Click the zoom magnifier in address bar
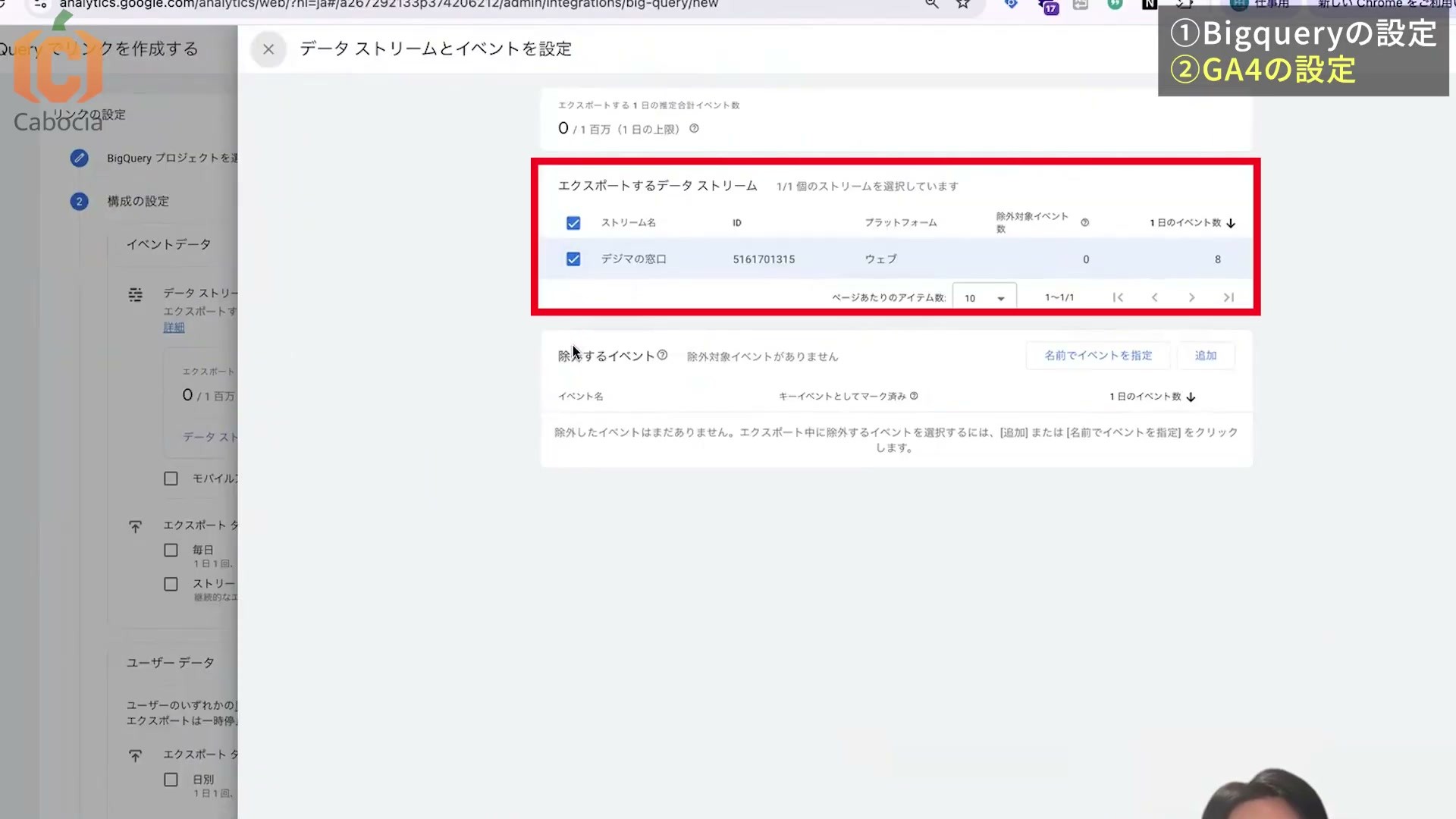 point(932,5)
